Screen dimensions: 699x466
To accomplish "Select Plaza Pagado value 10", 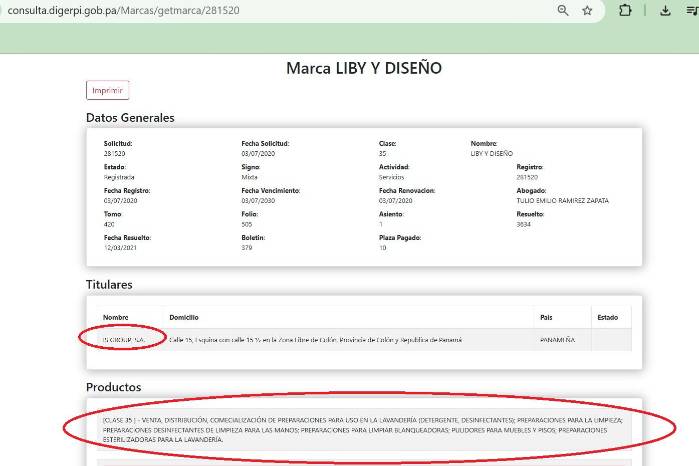I will pyautogui.click(x=382, y=247).
